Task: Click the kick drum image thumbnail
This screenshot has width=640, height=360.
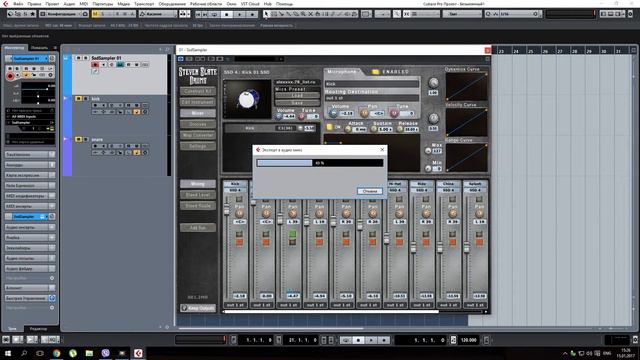Action: [247, 99]
